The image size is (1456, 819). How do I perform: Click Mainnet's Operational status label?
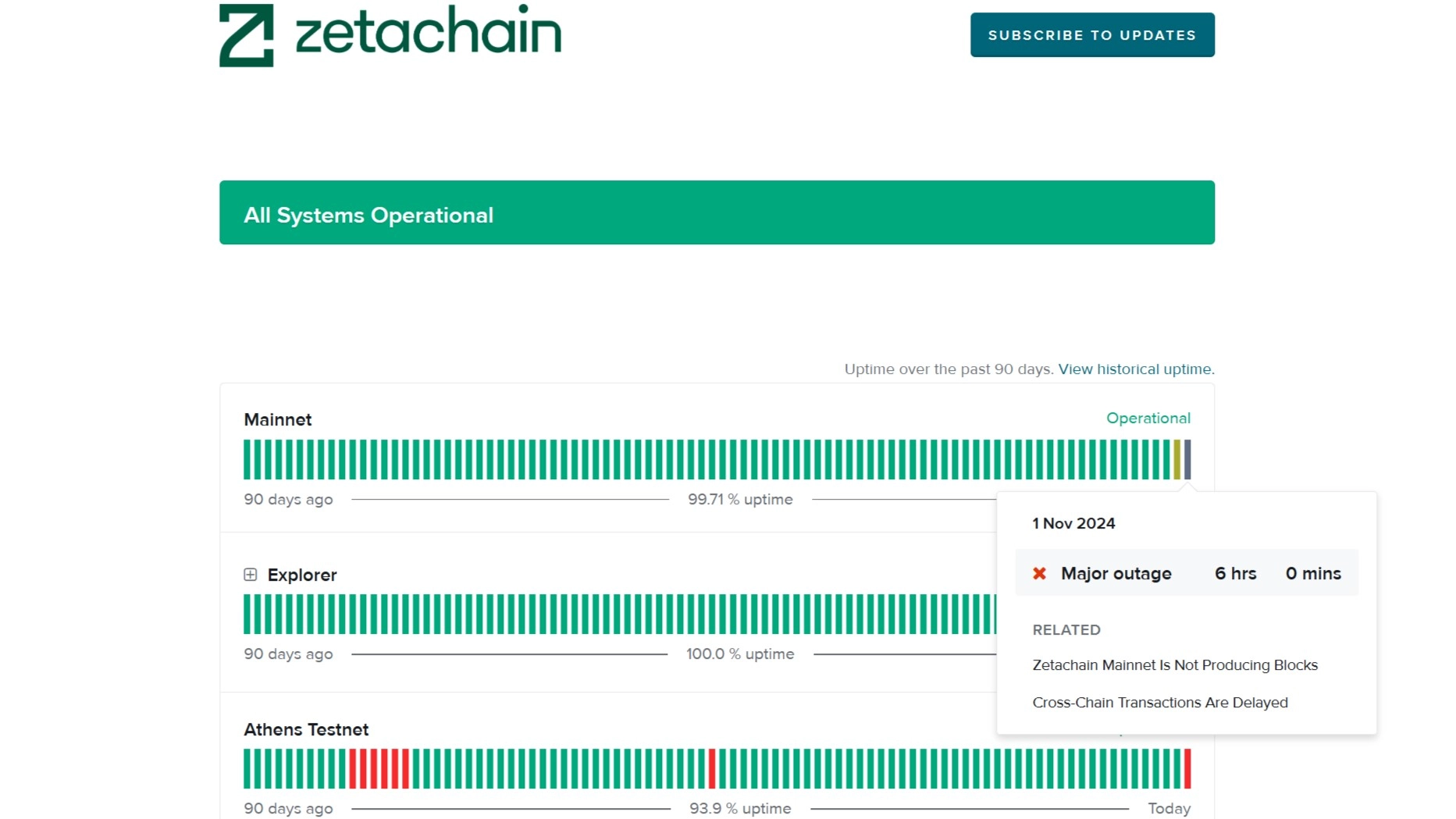pos(1148,418)
